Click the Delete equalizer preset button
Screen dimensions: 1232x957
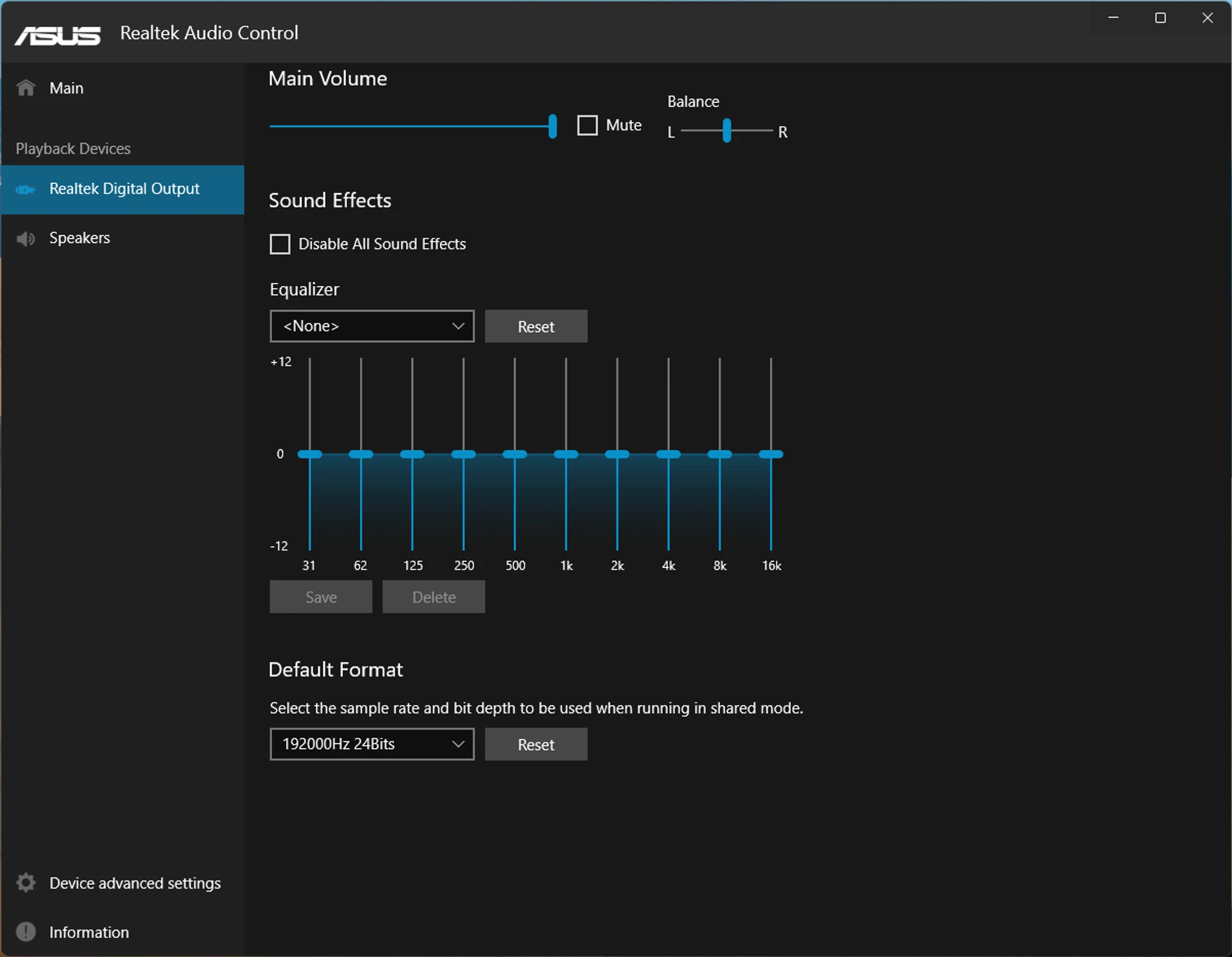(x=434, y=597)
